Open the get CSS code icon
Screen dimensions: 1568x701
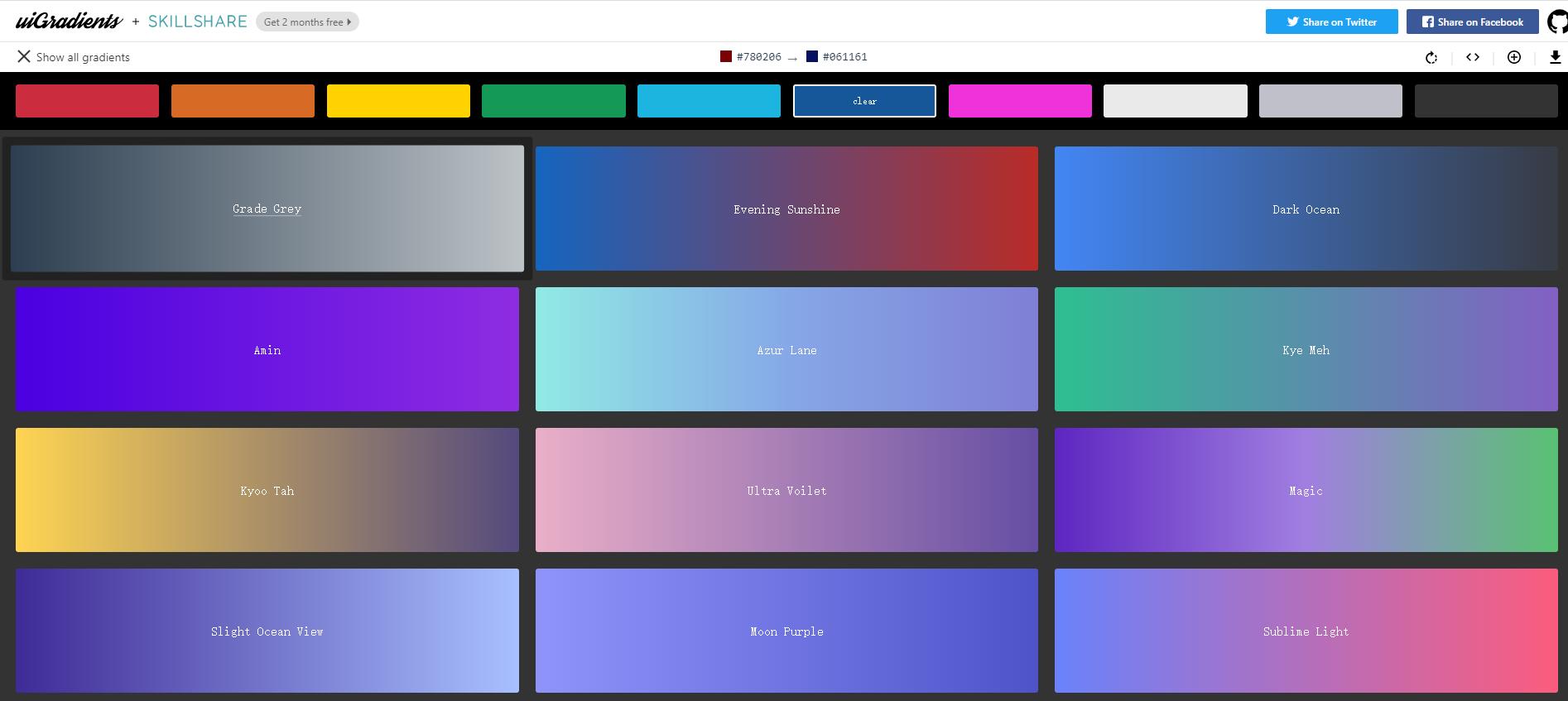pos(1473,57)
